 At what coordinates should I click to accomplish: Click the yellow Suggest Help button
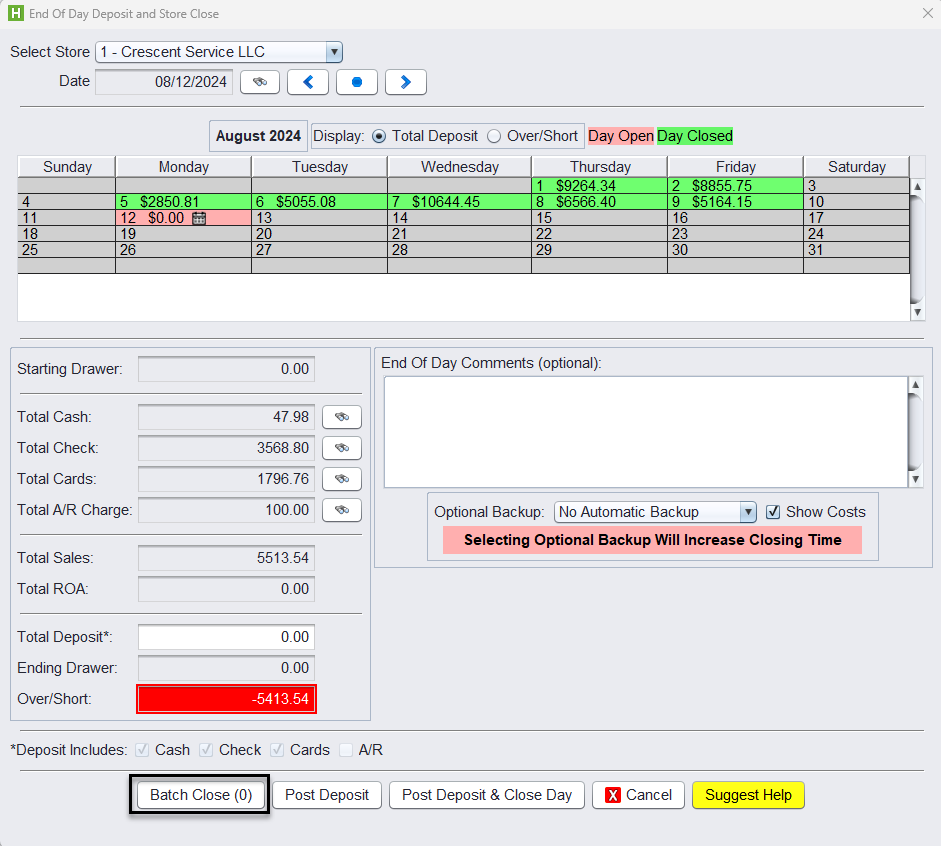(x=748, y=795)
